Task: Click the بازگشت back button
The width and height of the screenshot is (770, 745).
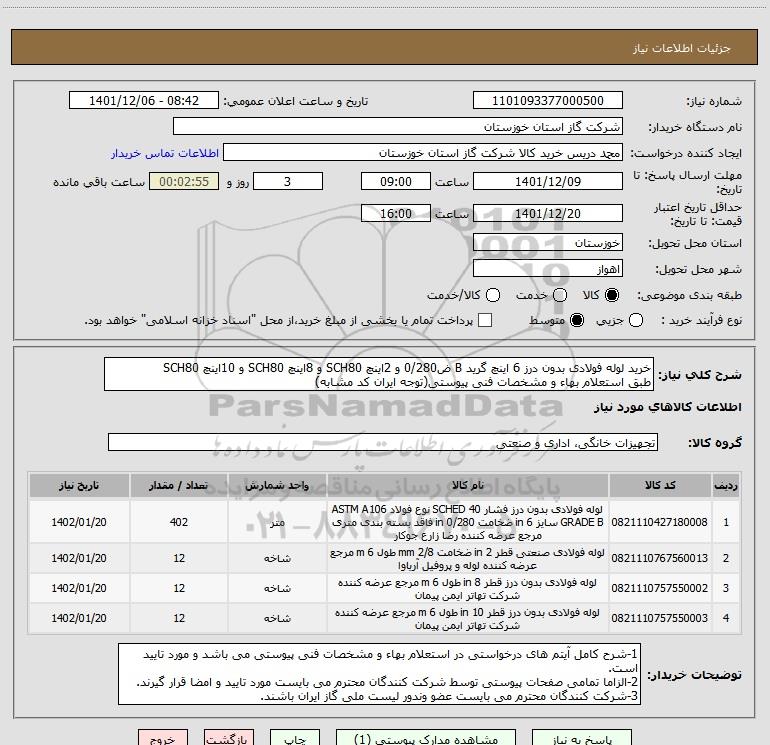Action: (x=229, y=738)
